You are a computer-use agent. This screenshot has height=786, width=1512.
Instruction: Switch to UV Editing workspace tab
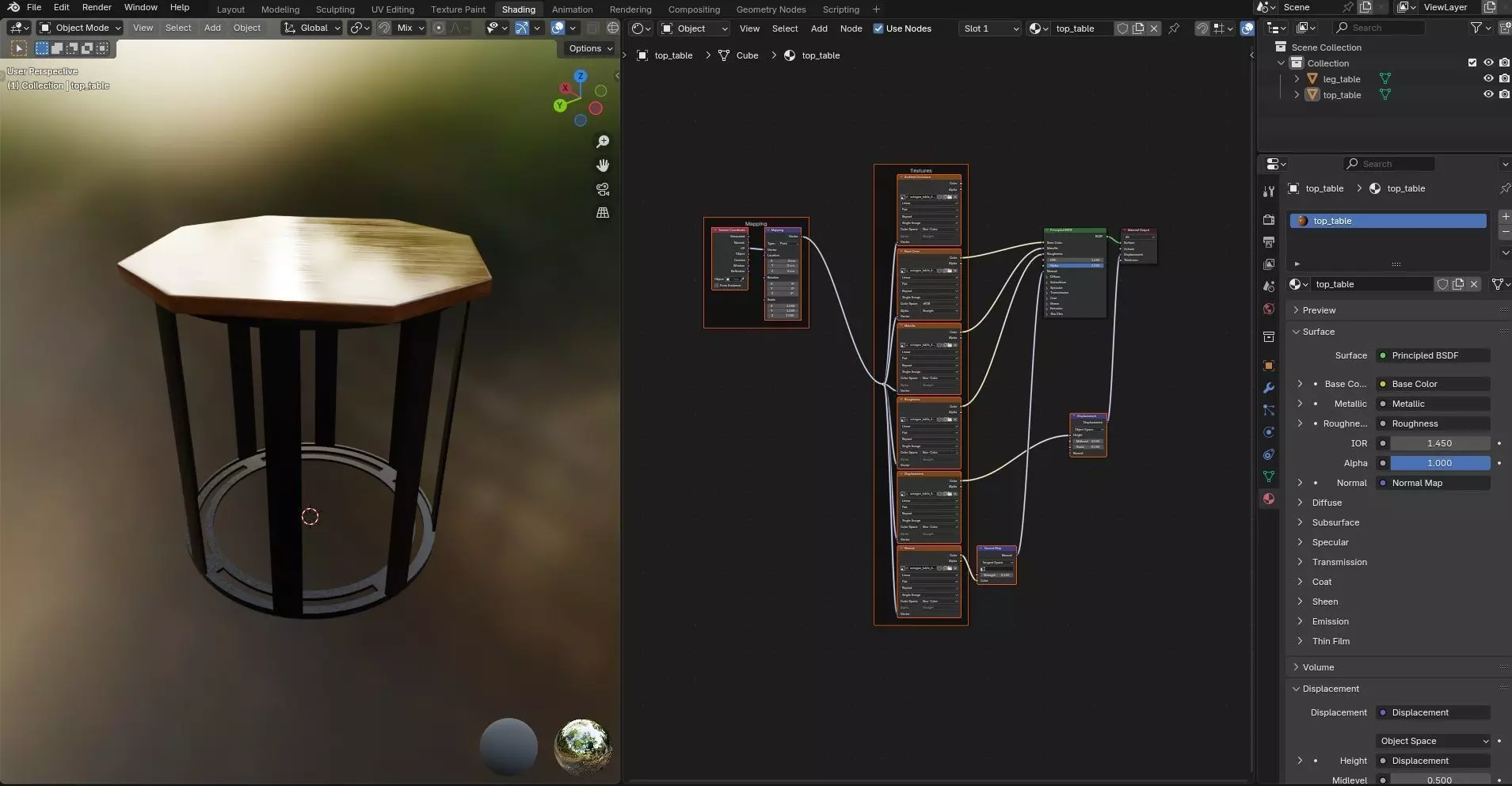(x=393, y=9)
